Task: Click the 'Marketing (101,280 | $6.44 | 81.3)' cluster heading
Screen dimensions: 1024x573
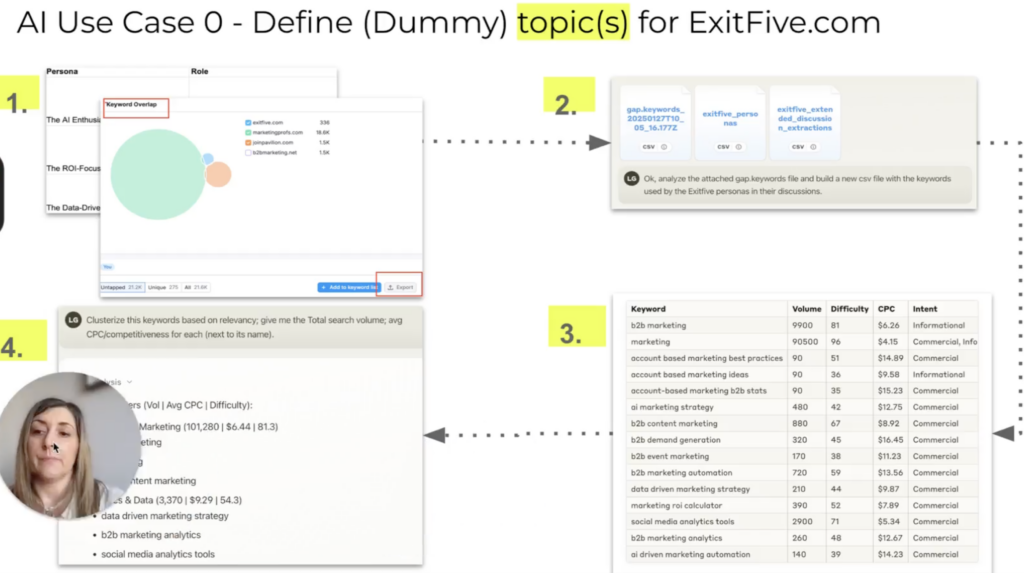Action: click(208, 427)
